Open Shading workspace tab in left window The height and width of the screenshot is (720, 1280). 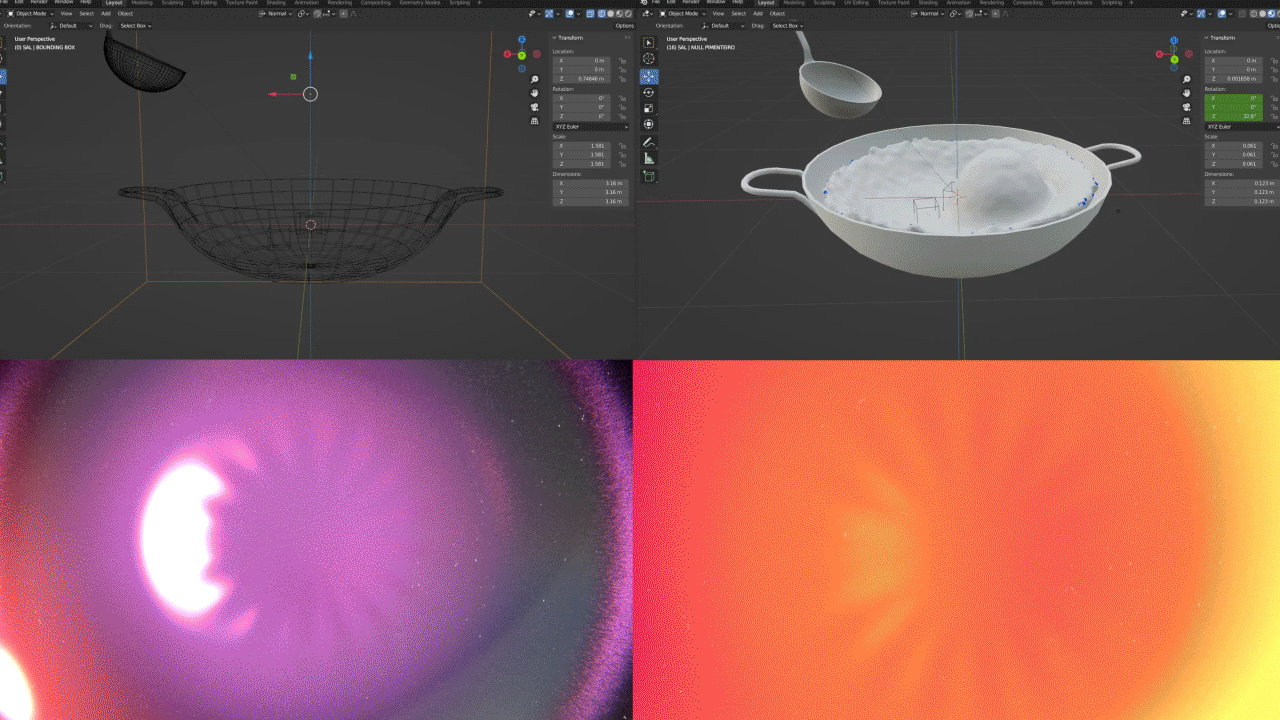click(276, 3)
